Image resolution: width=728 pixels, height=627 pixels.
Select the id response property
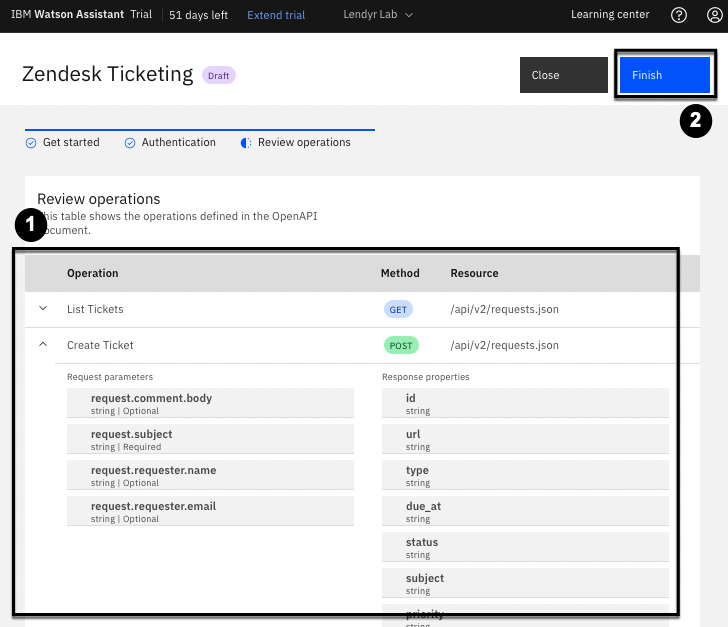click(526, 403)
